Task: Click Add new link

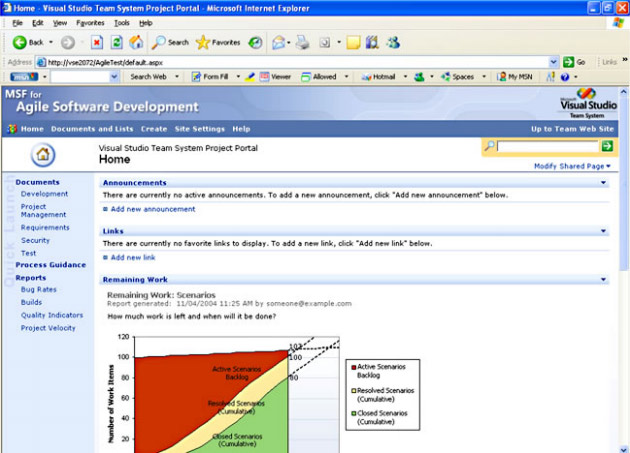Action: (133, 257)
